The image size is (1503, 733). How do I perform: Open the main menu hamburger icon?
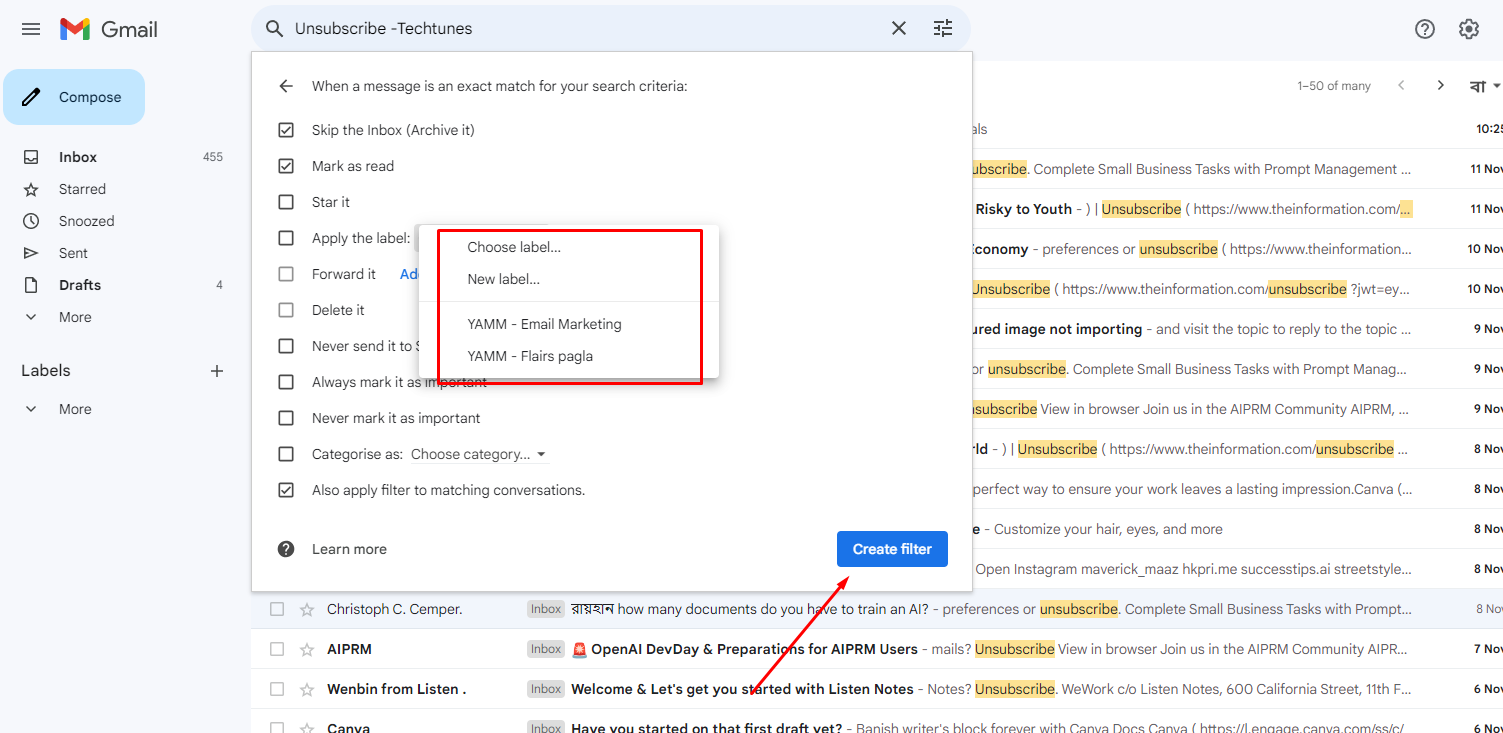(x=31, y=29)
